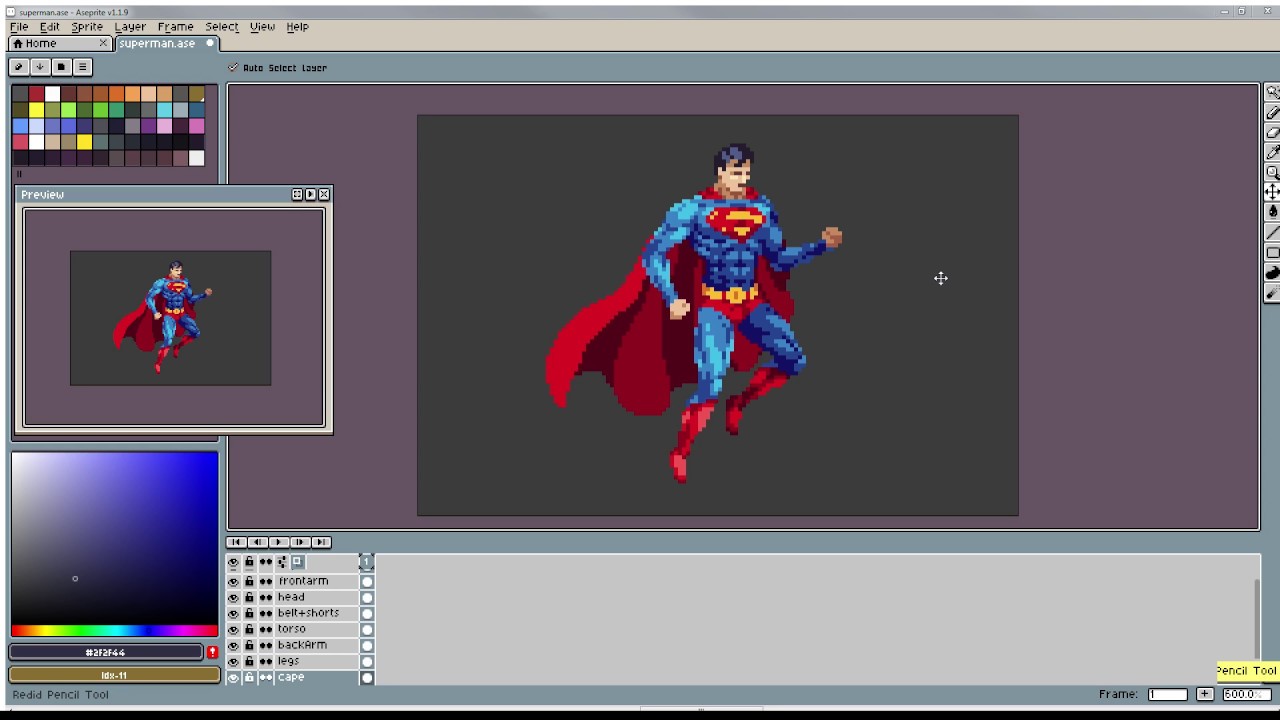Go to the first frame
The height and width of the screenshot is (720, 1280).
tap(237, 542)
